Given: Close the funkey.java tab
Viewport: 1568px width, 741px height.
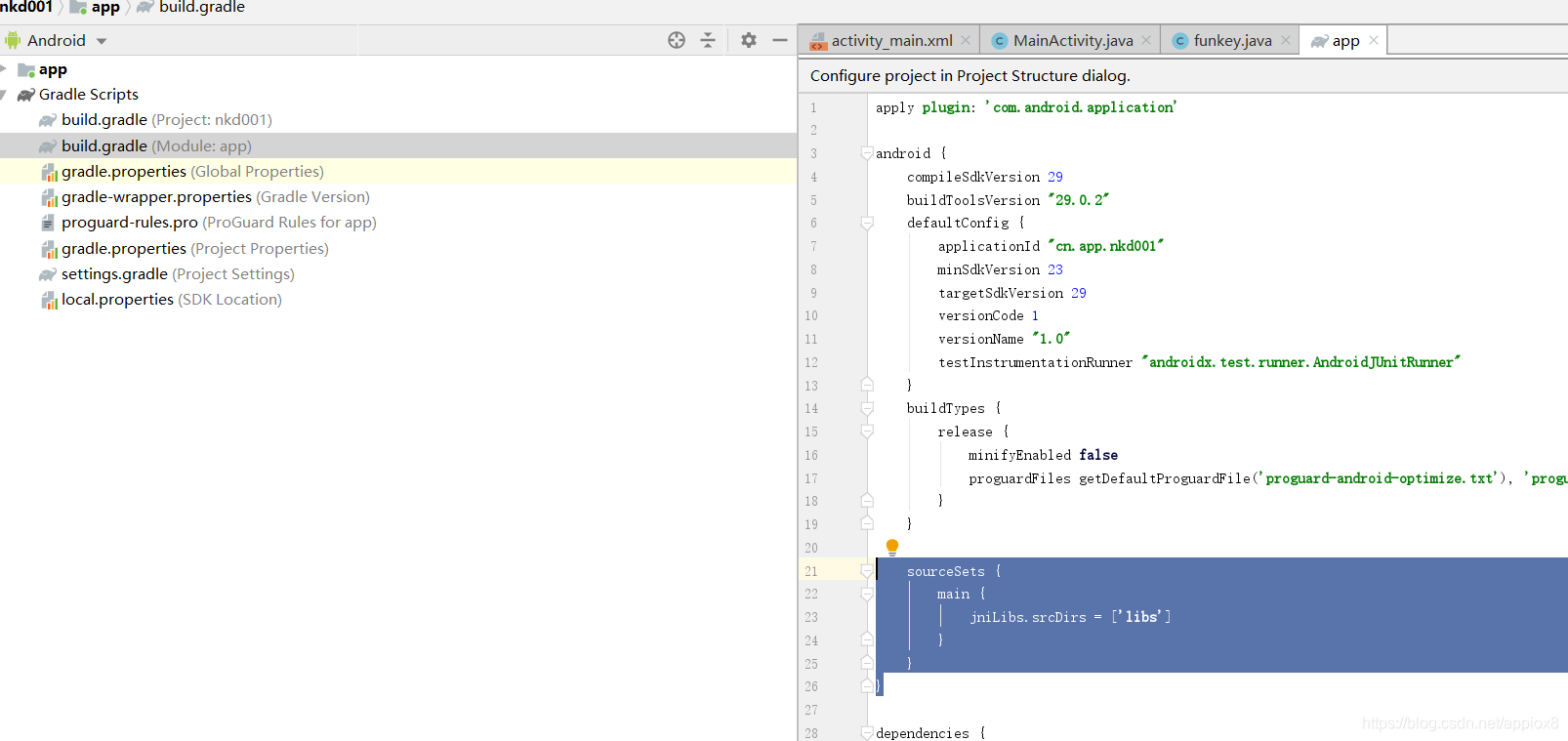Looking at the screenshot, I should [1286, 40].
